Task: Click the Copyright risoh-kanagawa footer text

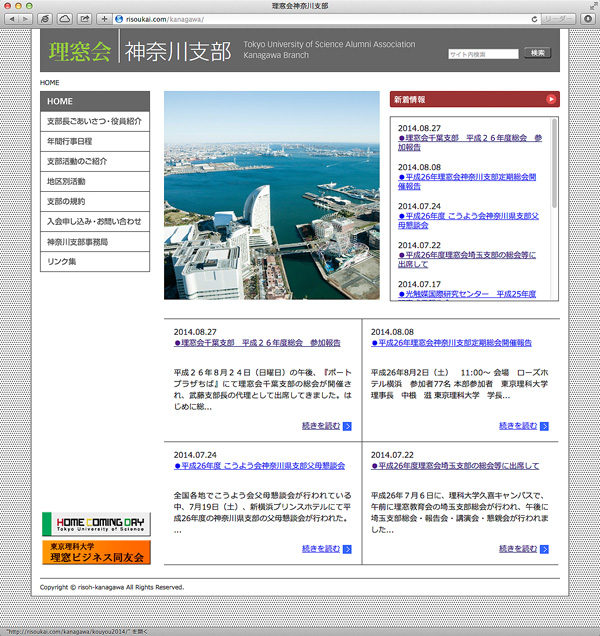Action: [112, 587]
